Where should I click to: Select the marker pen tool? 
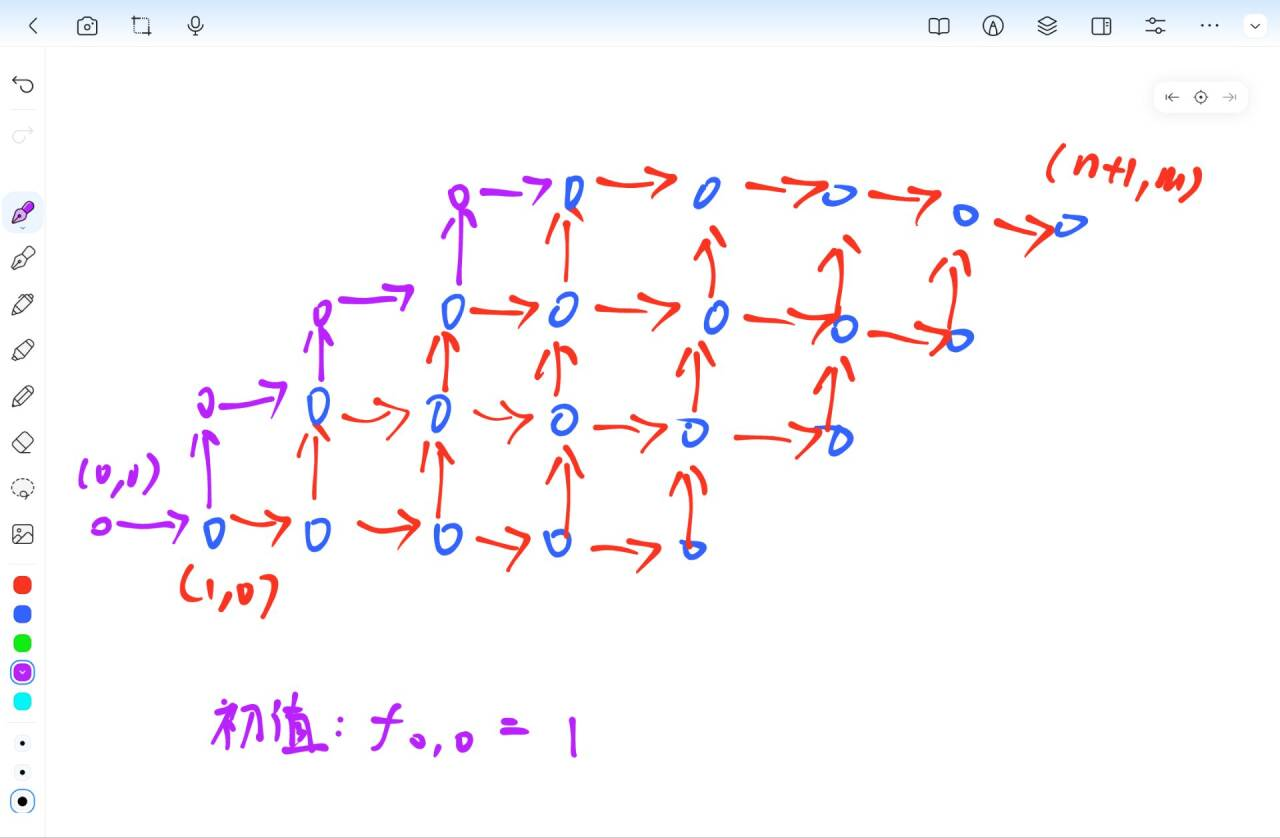tap(23, 304)
